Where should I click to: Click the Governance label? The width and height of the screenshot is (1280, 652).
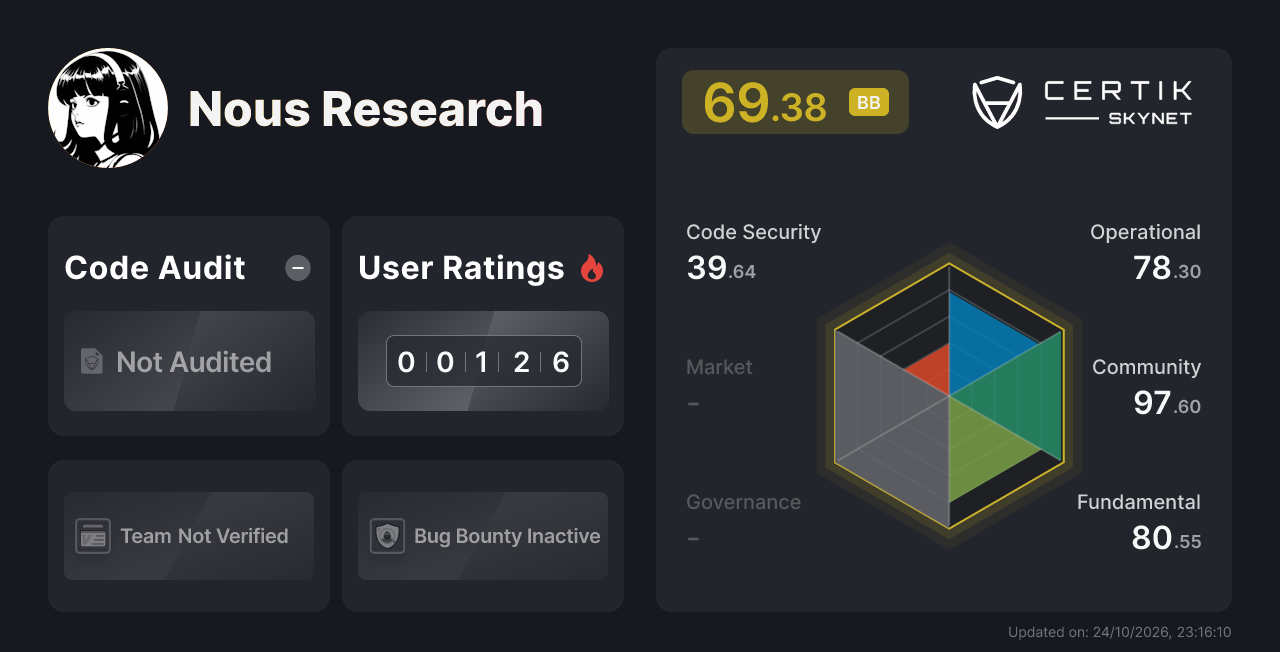(x=743, y=502)
